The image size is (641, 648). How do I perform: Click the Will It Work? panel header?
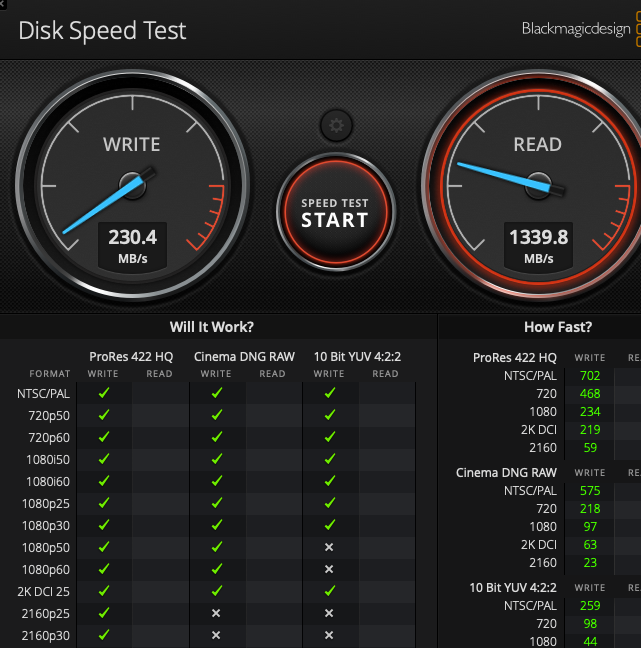tap(211, 327)
